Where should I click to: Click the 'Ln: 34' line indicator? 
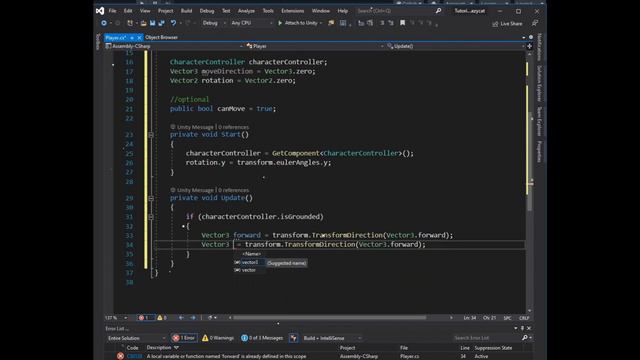pyautogui.click(x=469, y=318)
